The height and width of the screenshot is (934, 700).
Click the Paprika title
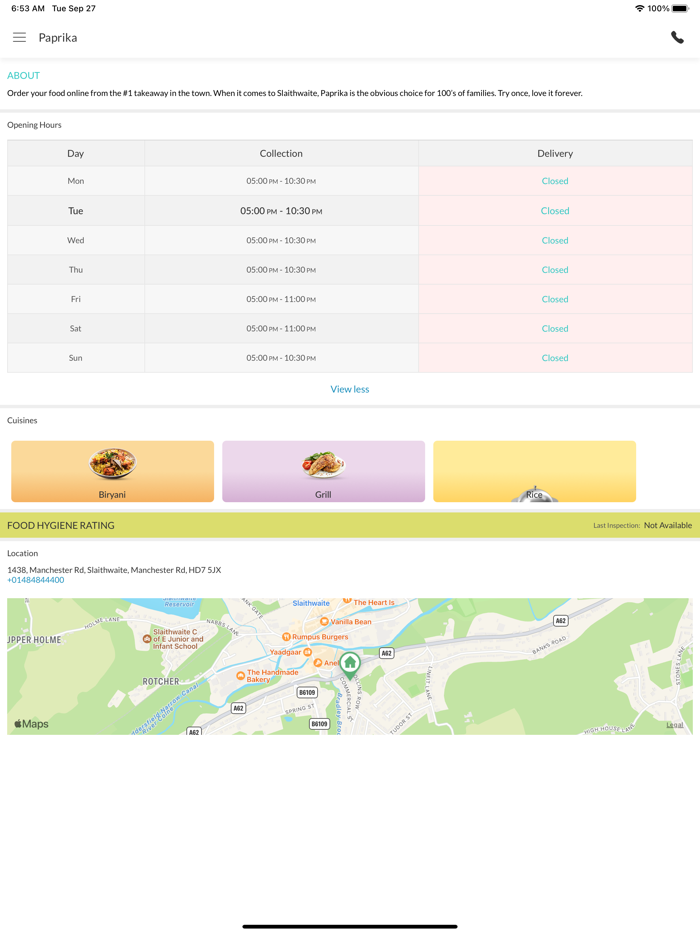coord(58,38)
